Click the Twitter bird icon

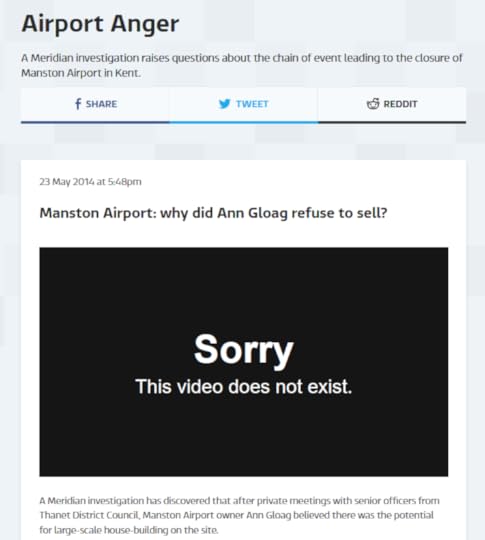(x=225, y=104)
